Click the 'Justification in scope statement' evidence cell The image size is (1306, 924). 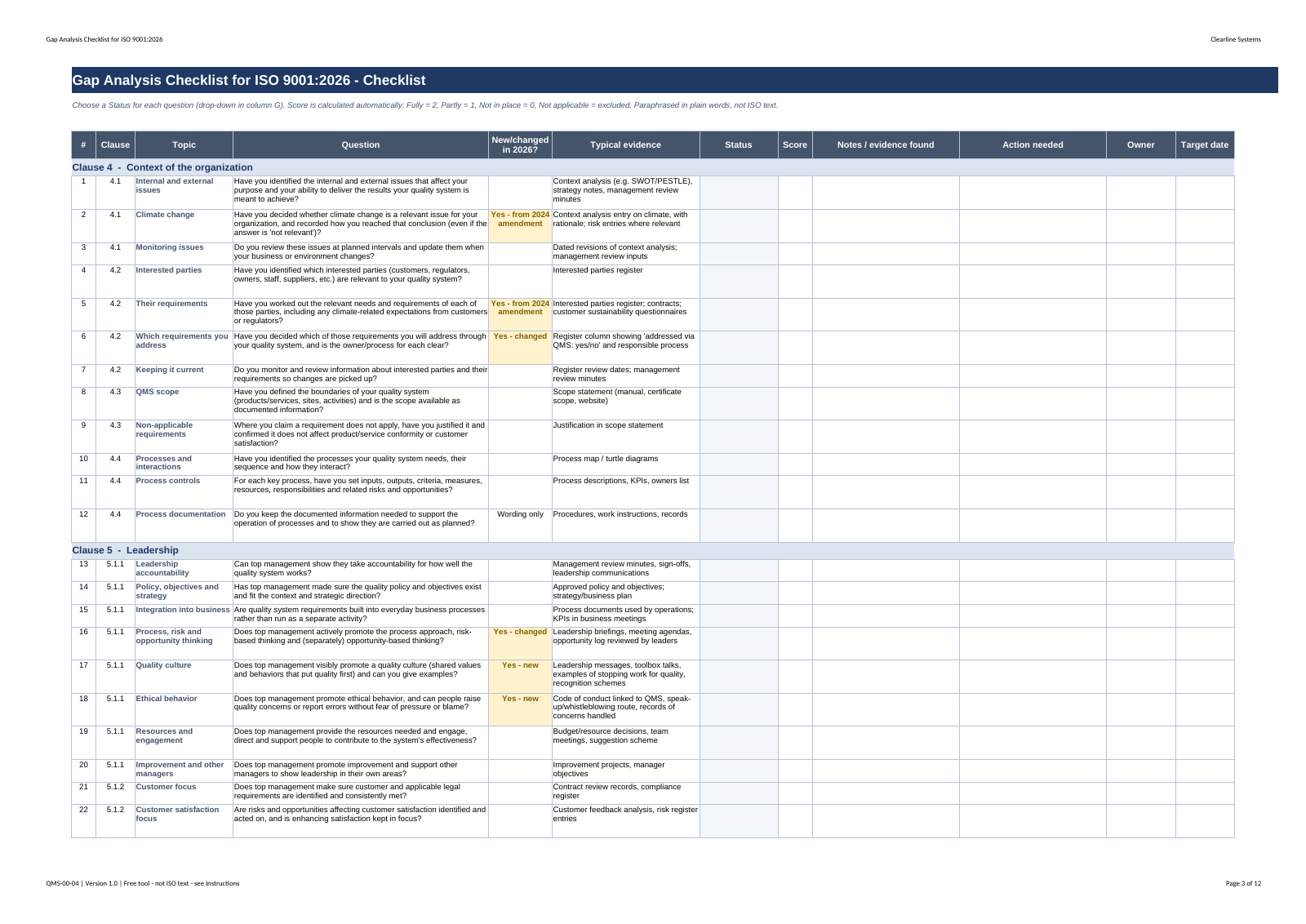coord(625,436)
